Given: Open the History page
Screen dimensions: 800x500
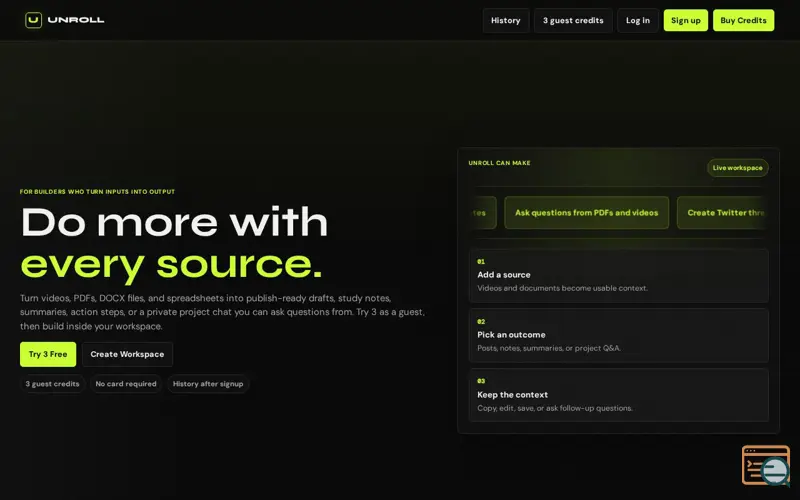Looking at the screenshot, I should [506, 20].
